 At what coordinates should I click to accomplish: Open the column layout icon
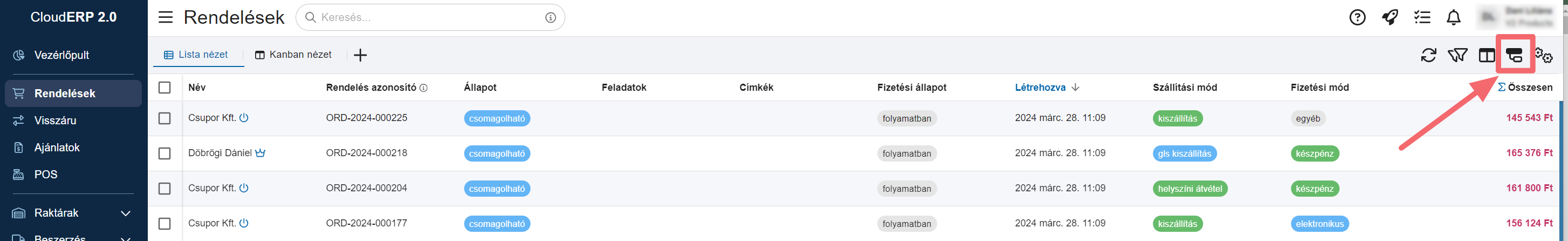point(1487,56)
